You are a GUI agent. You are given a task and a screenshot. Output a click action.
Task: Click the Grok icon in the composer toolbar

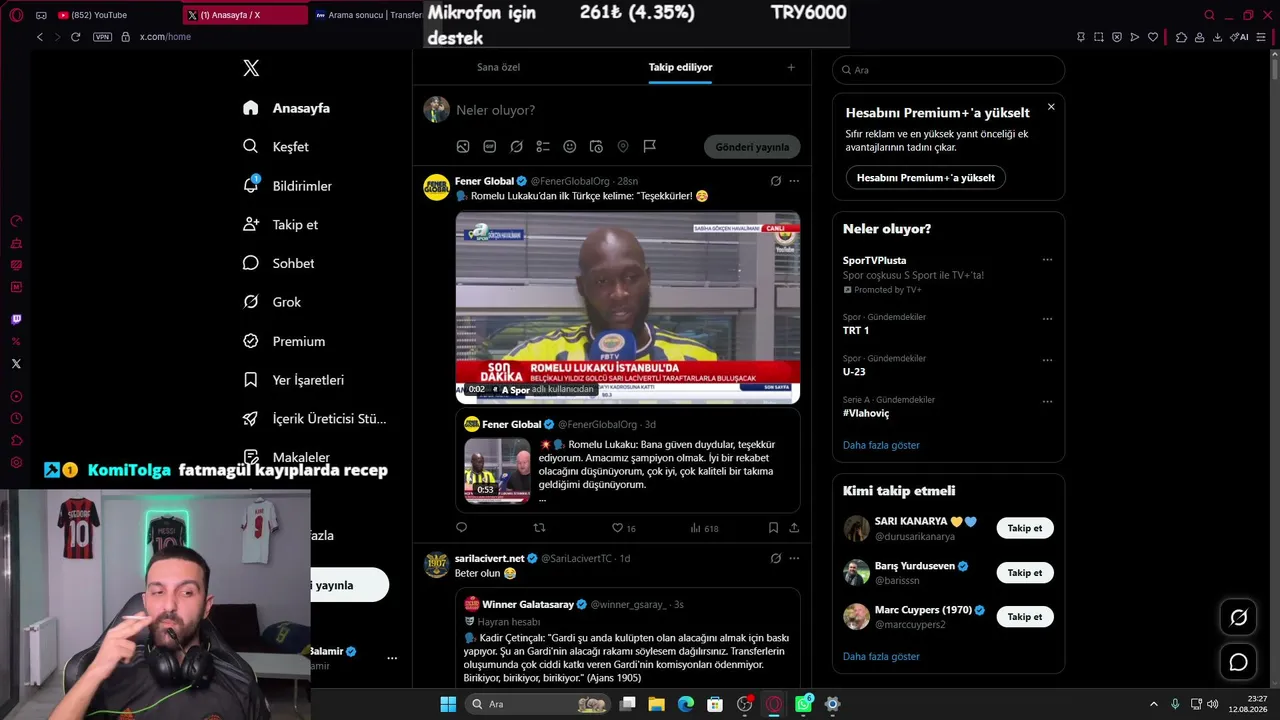click(x=516, y=146)
